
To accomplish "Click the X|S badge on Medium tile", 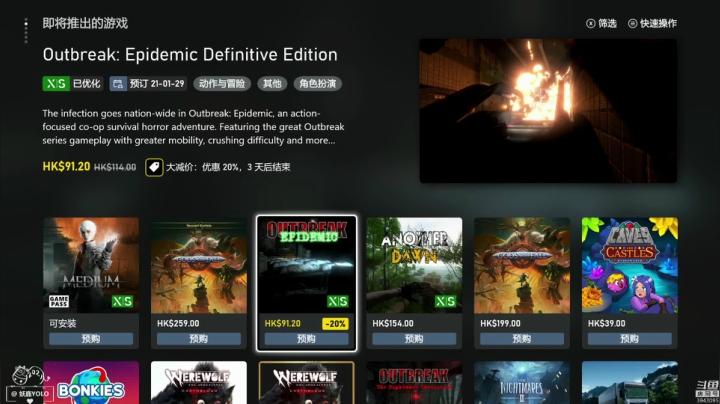I will [x=122, y=301].
